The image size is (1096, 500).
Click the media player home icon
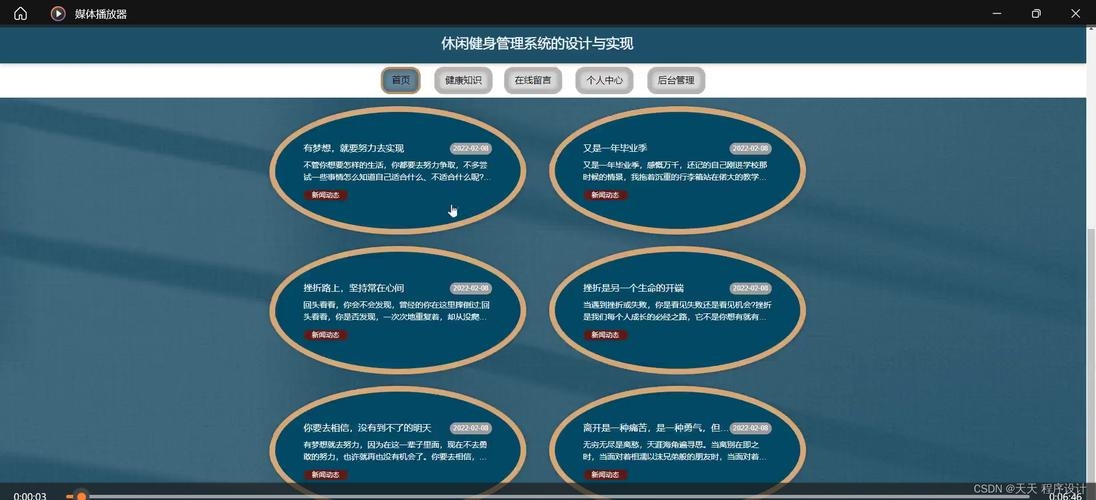pyautogui.click(x=20, y=14)
